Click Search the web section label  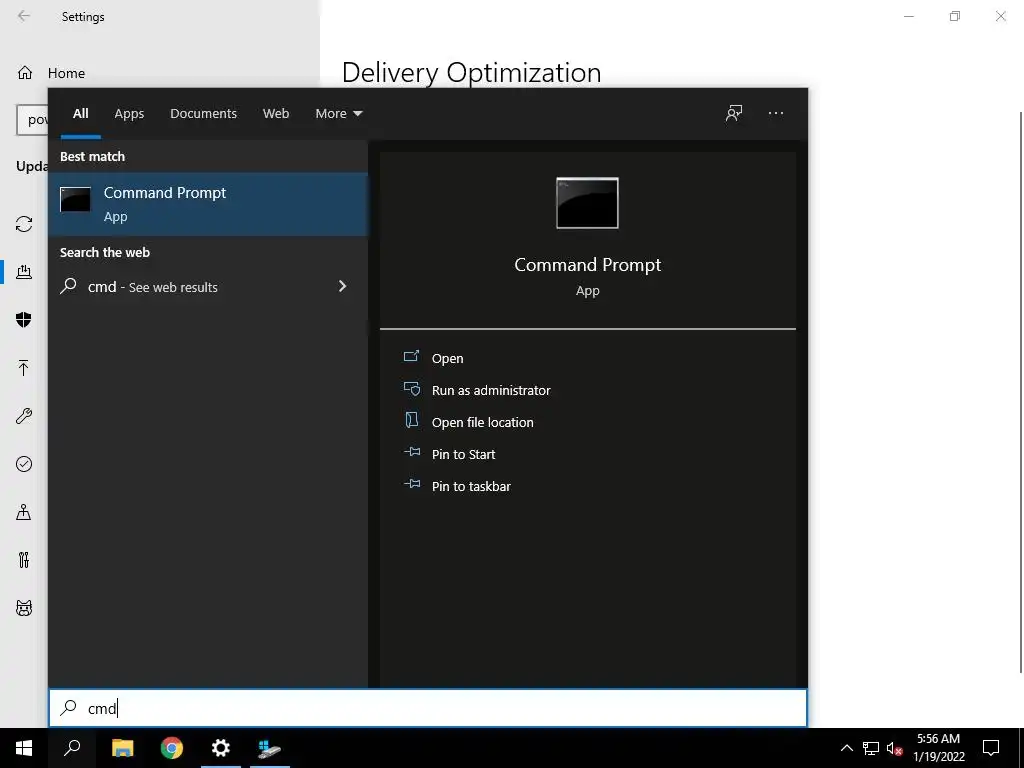(x=104, y=252)
